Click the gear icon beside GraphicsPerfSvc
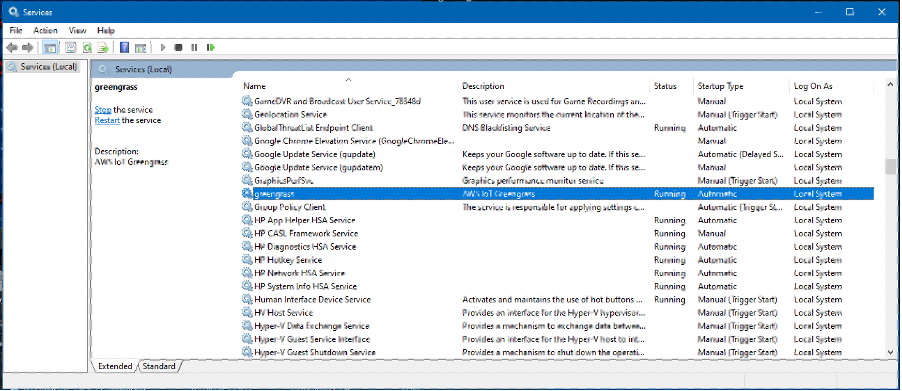 click(x=247, y=181)
